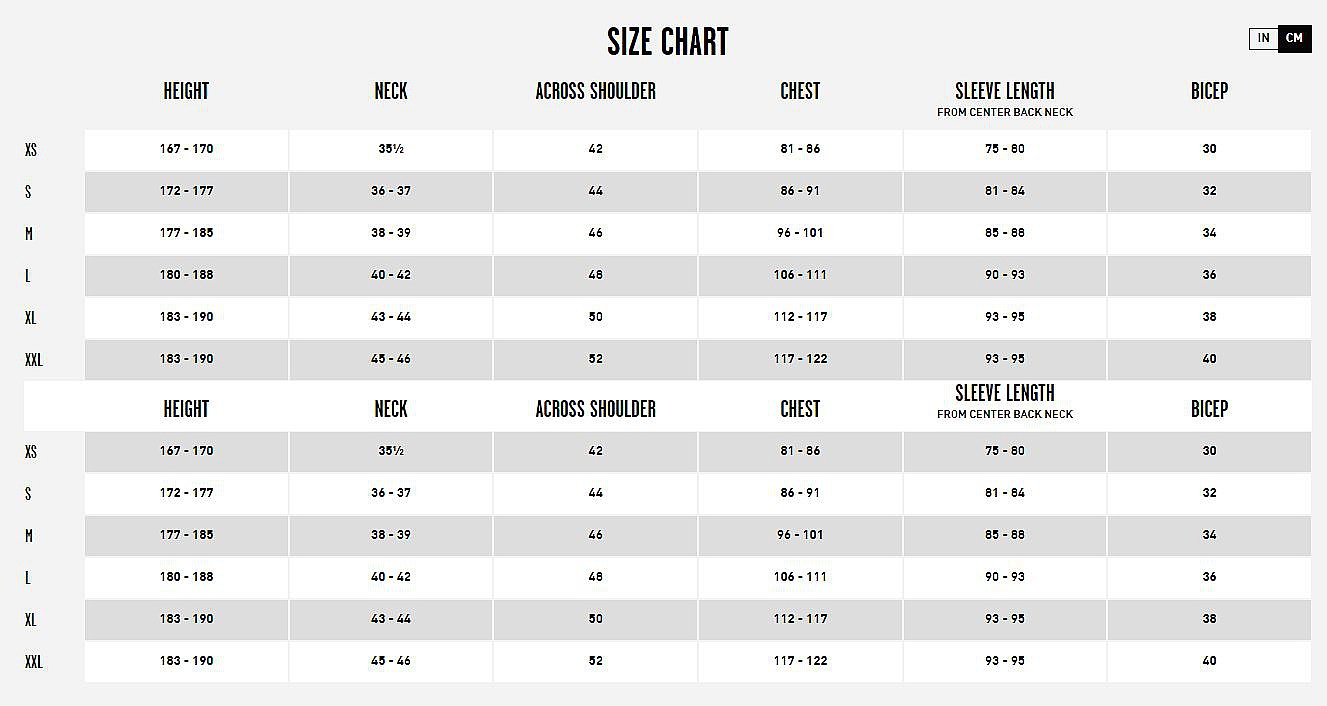Switch units to inches with IN toggle

1264,38
